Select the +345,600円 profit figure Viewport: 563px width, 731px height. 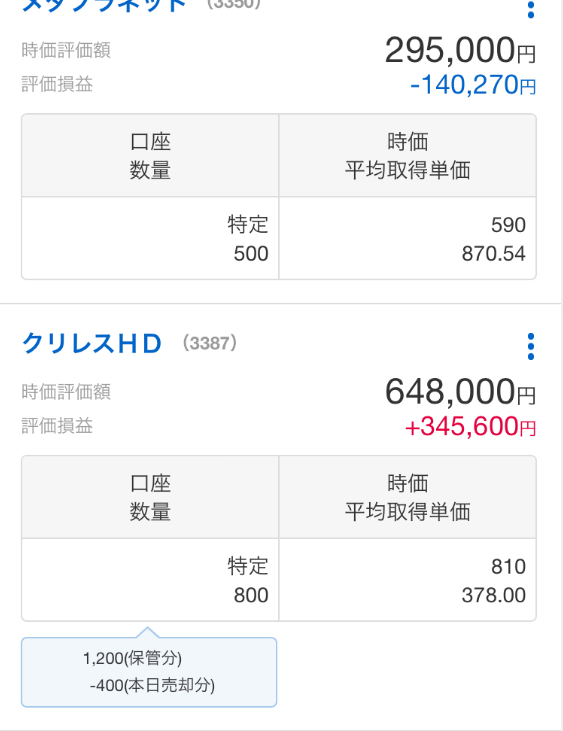coord(470,426)
